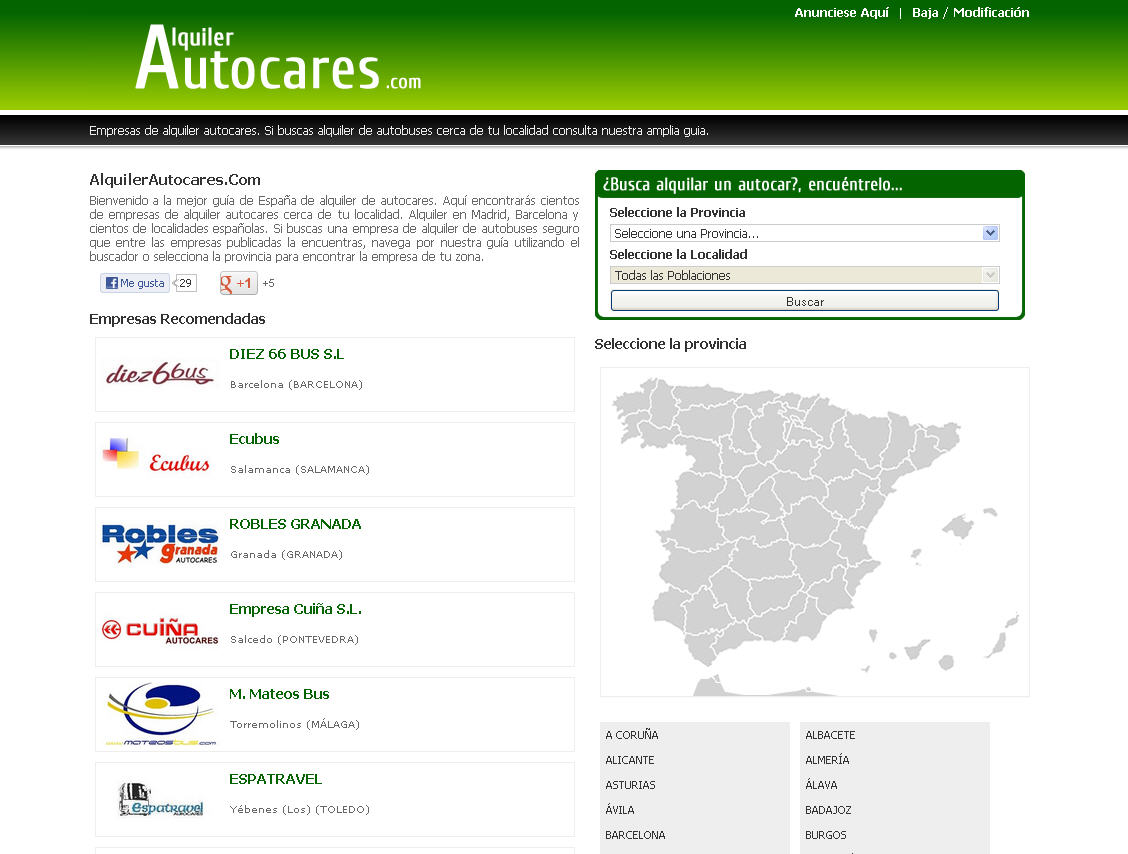The width and height of the screenshot is (1128, 854).
Task: Click the Salamanca (SALAMANCA) location text
Action: pos(300,469)
